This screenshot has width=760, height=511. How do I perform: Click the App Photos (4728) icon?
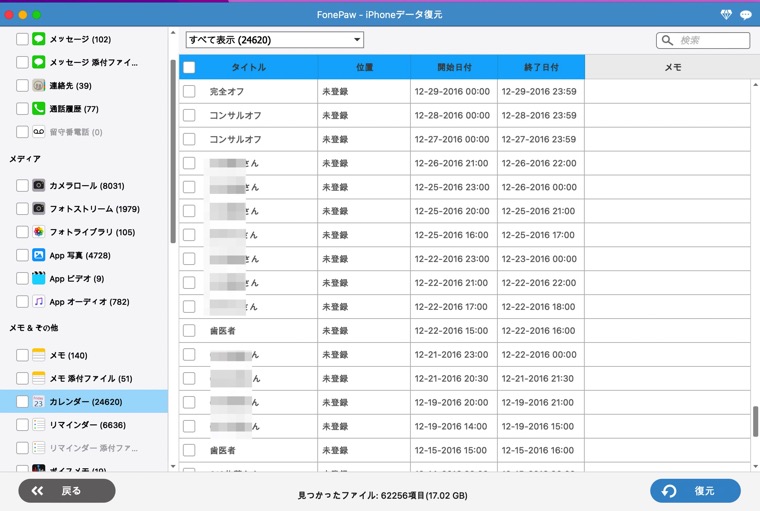[39, 255]
